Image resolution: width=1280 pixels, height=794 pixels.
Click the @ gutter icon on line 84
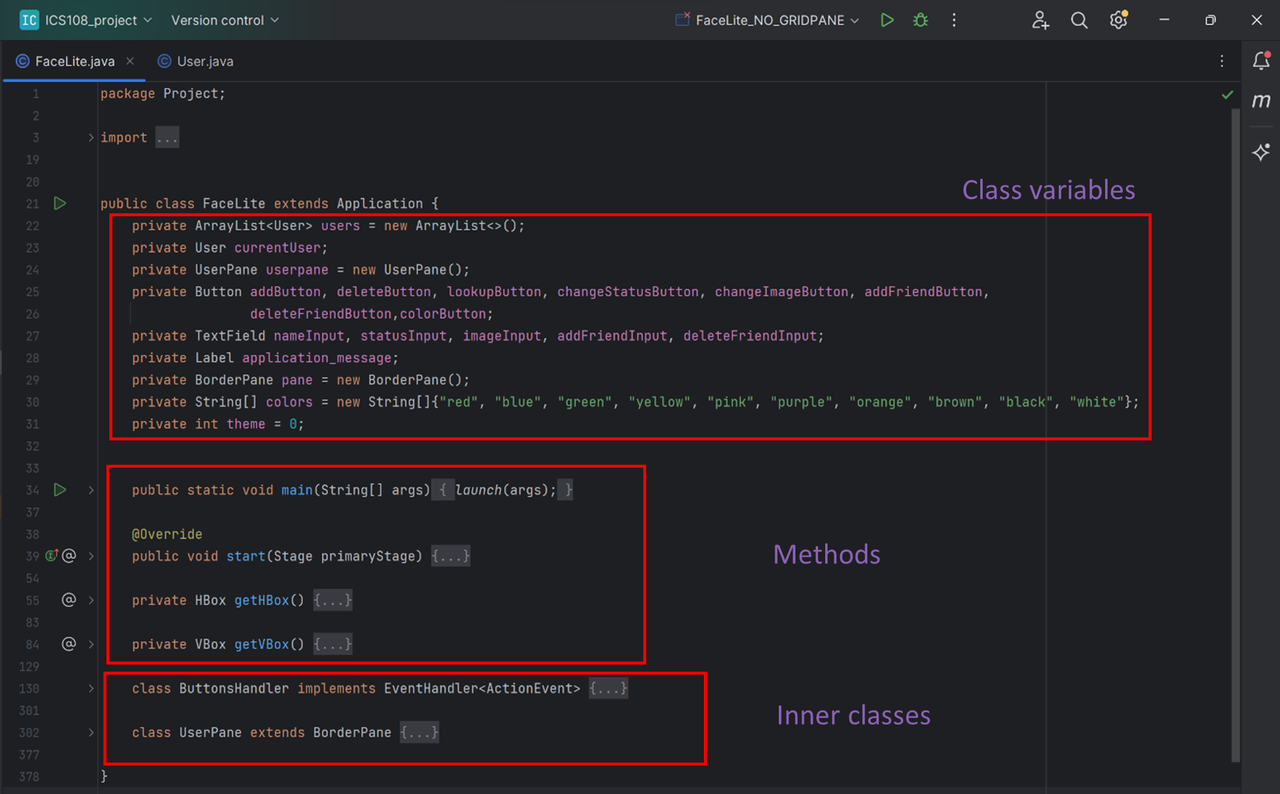coord(69,644)
